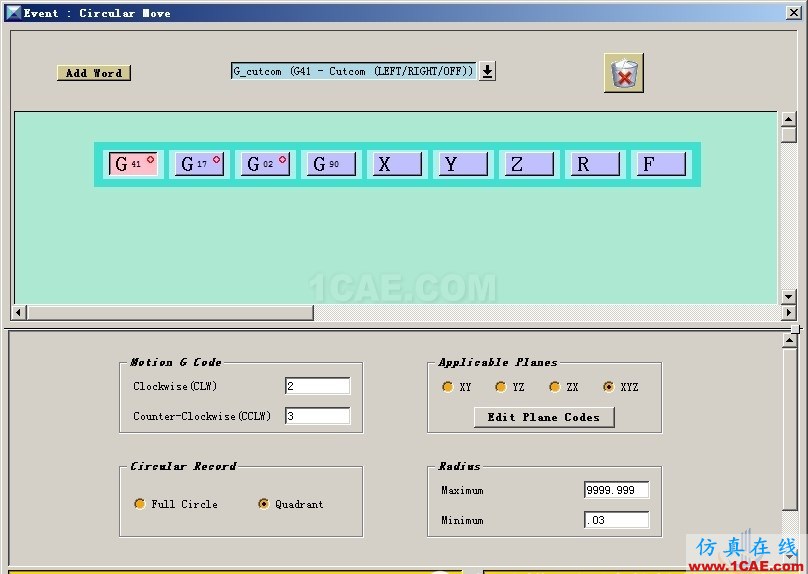Choose Full Circle circular record option
The width and height of the screenshot is (808, 574).
pyautogui.click(x=140, y=503)
